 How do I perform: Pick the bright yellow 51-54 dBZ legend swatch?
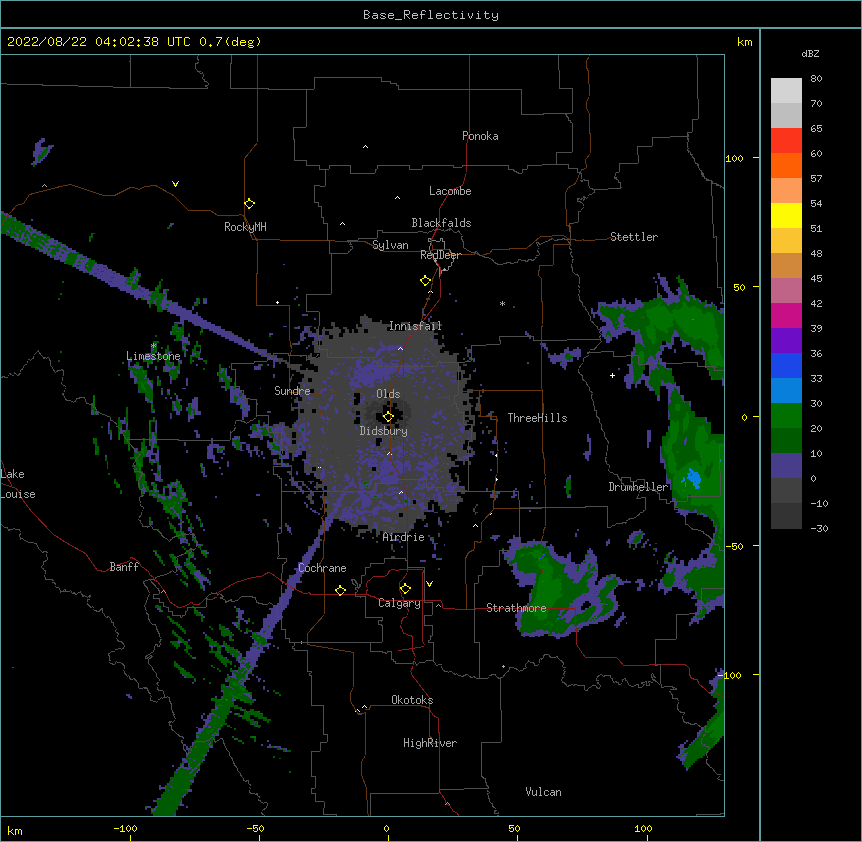coord(786,215)
